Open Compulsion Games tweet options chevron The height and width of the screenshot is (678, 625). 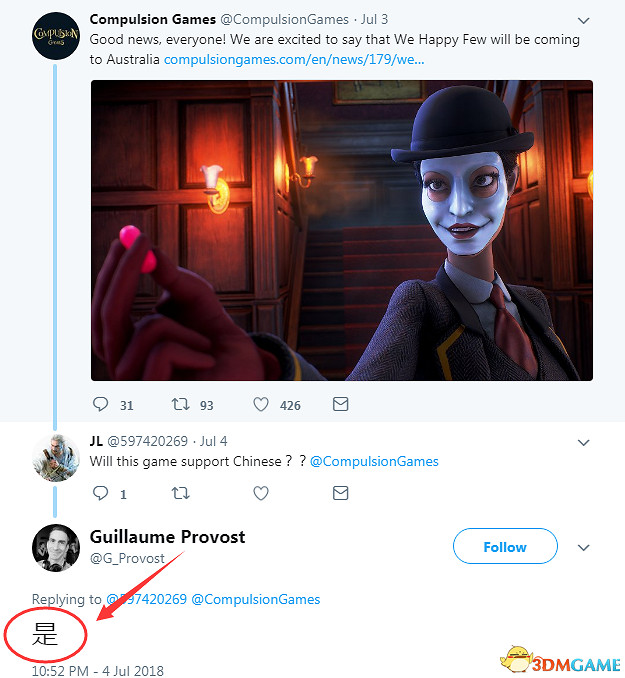tap(584, 20)
